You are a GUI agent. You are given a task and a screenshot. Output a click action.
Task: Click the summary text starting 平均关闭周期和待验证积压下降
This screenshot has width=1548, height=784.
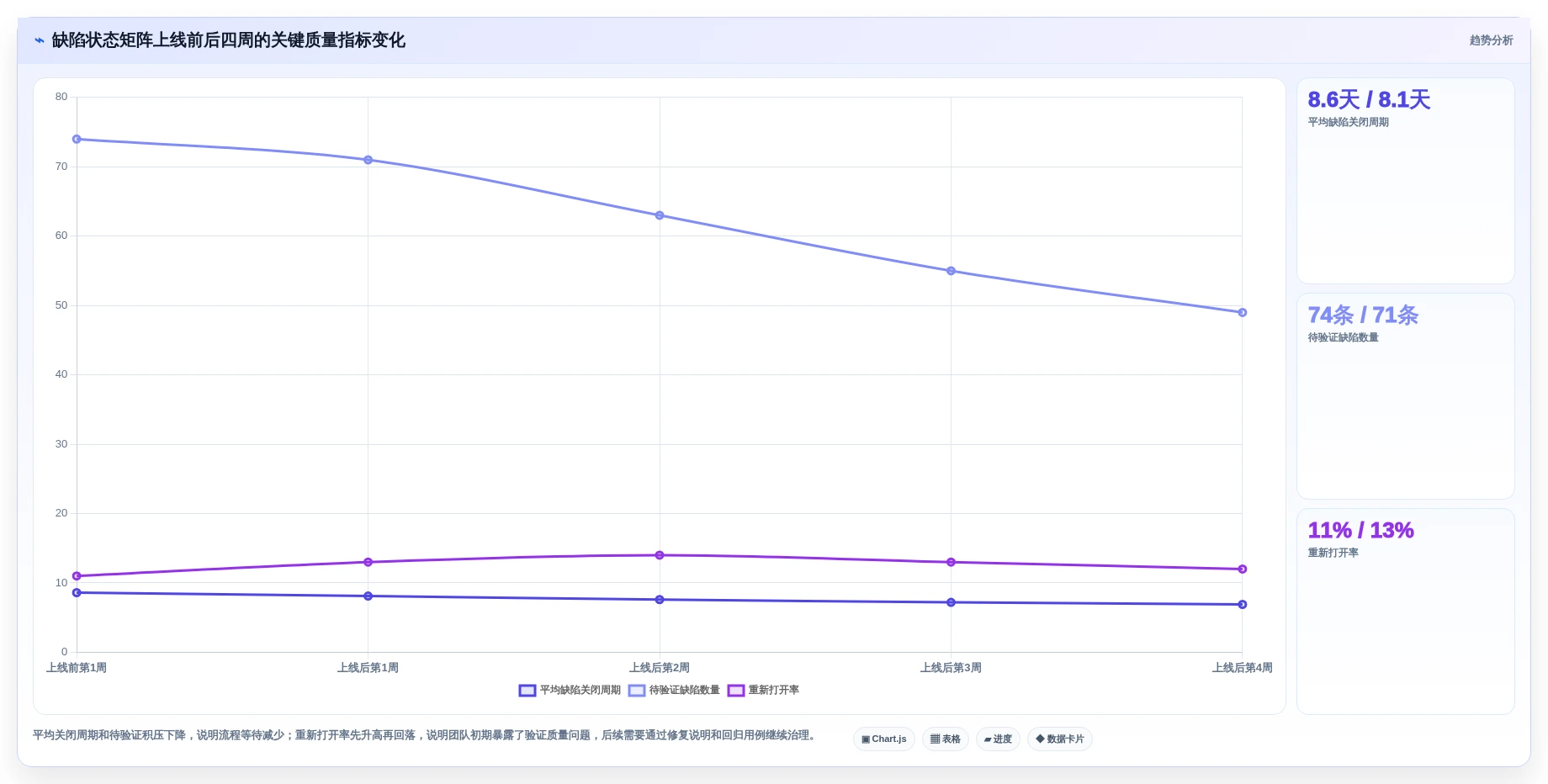pyautogui.click(x=426, y=735)
